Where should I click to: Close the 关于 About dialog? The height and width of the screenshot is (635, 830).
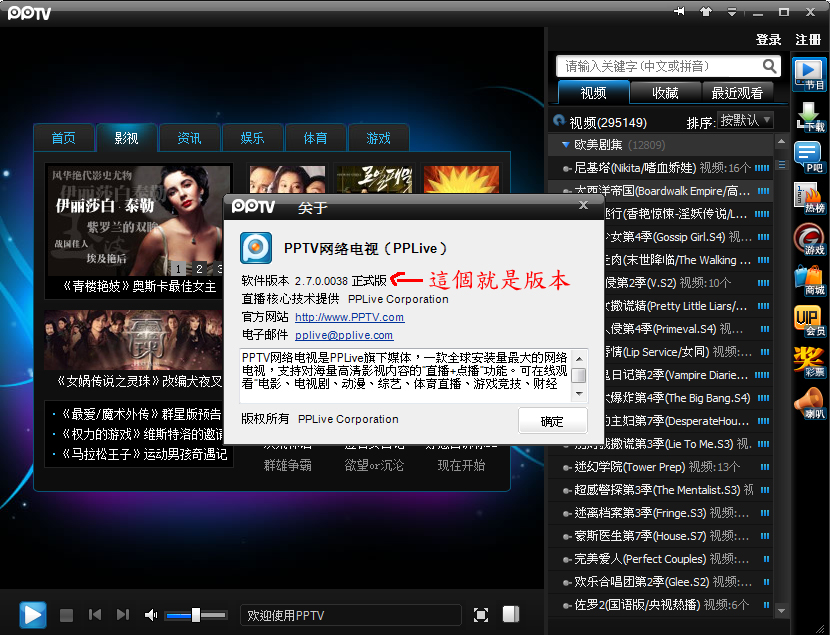click(x=583, y=205)
